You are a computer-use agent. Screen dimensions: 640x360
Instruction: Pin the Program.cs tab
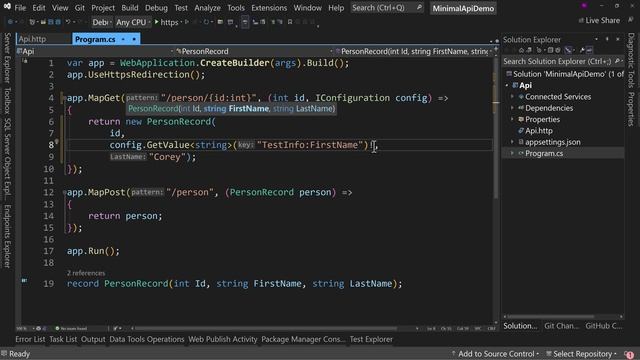click(123, 39)
